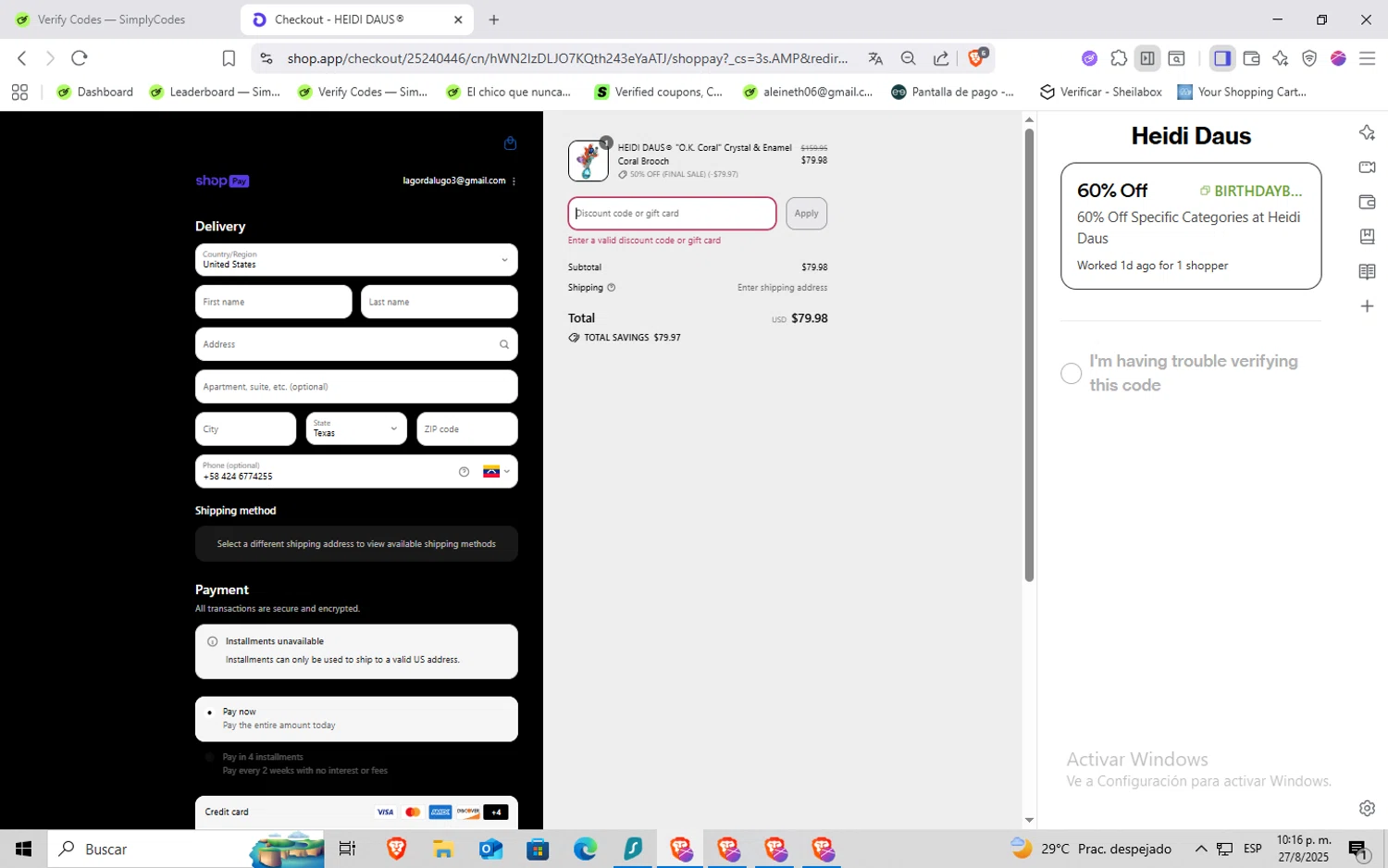
Task: Open Leo AI sparkle icon in toolbar
Action: pyautogui.click(x=1281, y=58)
